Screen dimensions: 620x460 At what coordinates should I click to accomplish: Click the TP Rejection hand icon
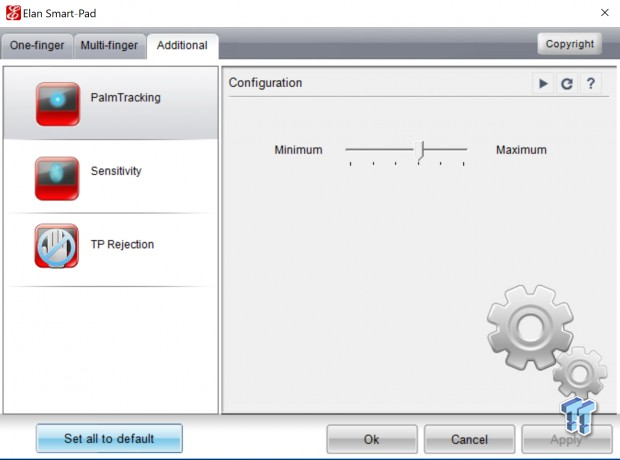pyautogui.click(x=57, y=246)
